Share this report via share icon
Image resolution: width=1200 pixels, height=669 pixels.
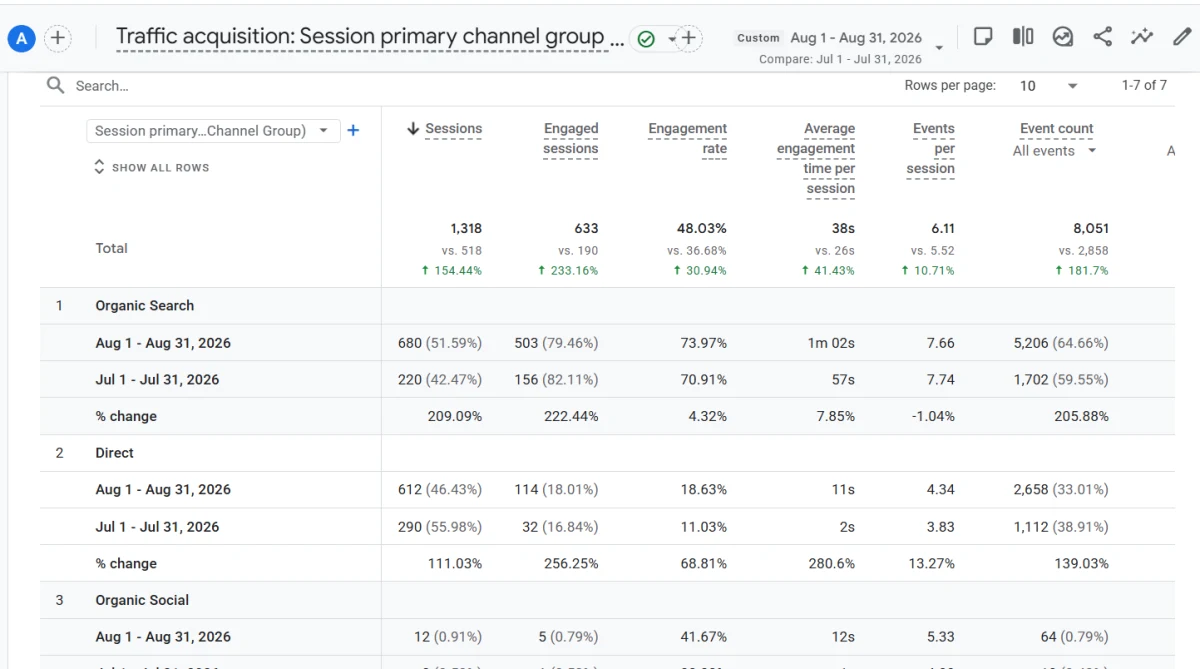tap(1102, 37)
